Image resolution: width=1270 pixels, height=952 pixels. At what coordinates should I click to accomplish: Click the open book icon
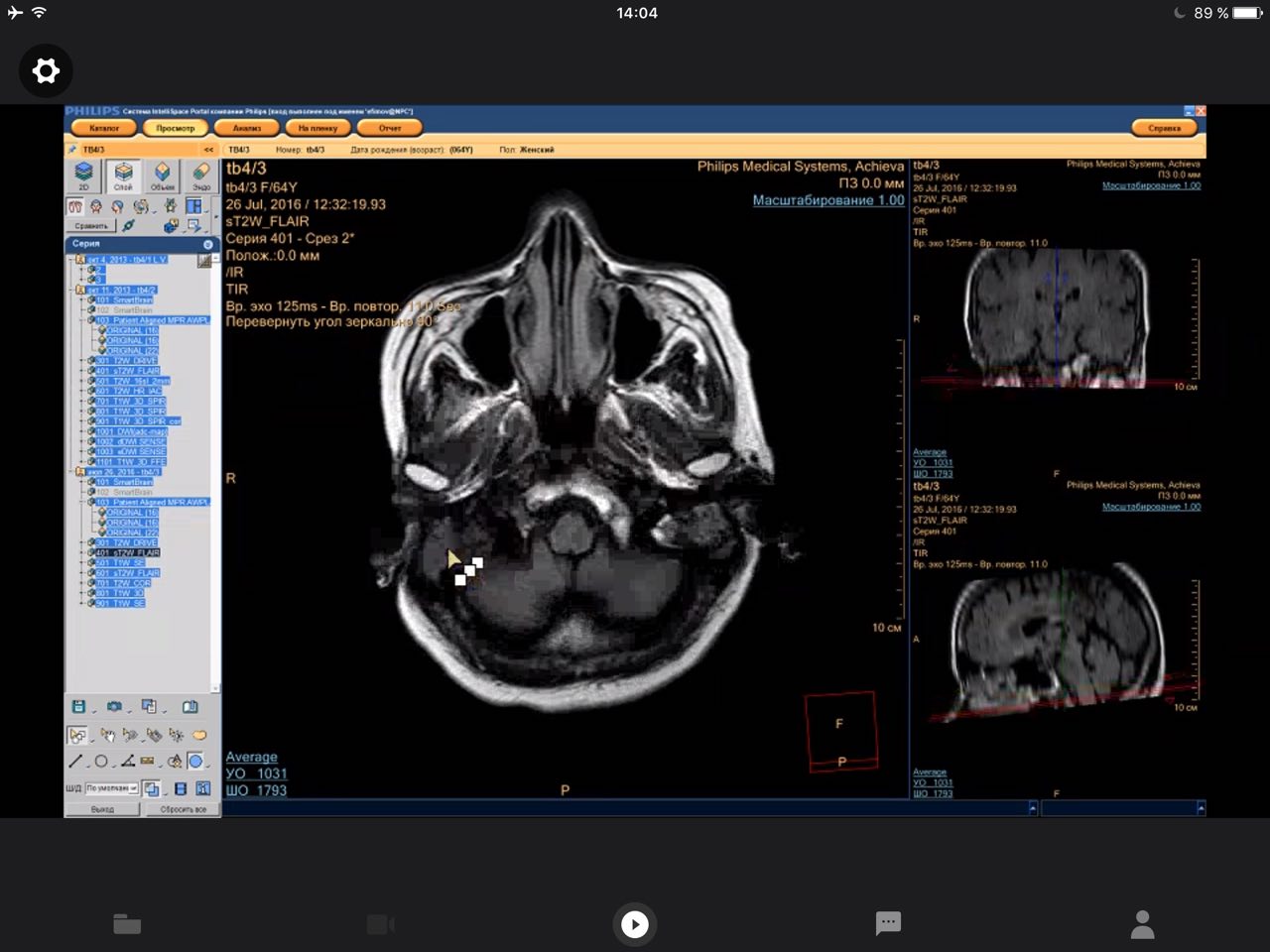point(190,707)
